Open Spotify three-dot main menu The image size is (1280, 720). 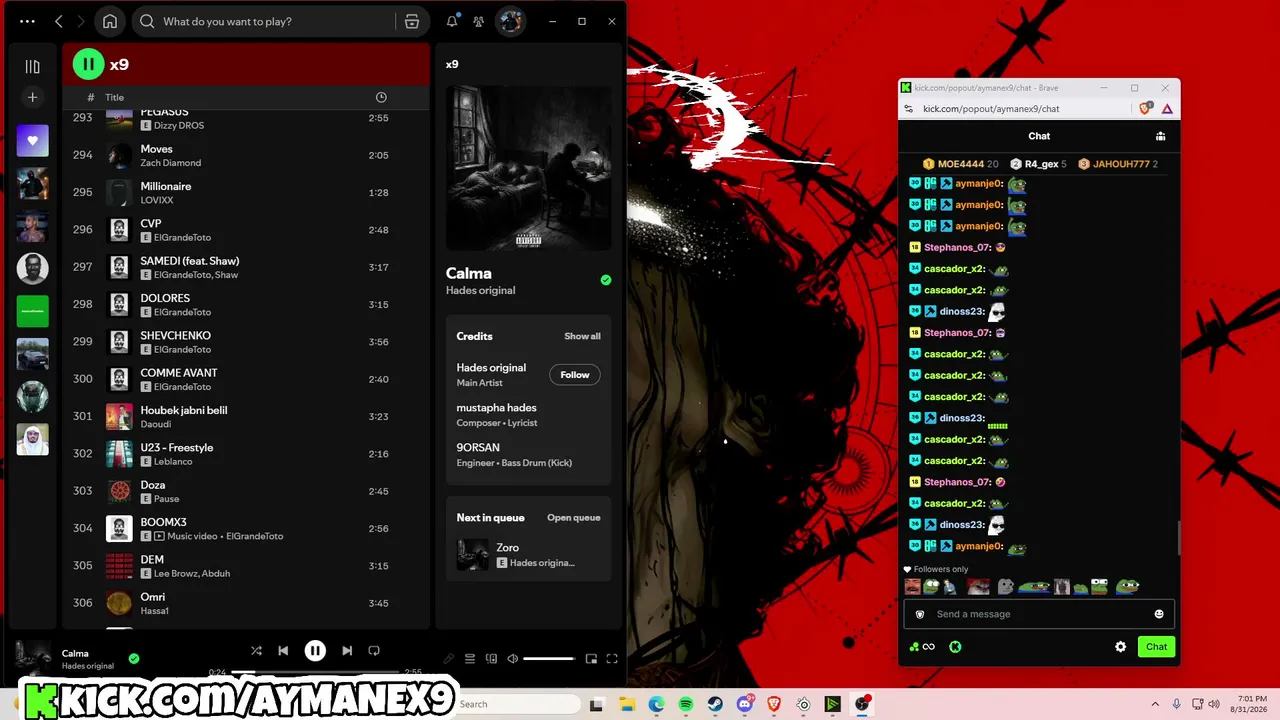coord(27,21)
